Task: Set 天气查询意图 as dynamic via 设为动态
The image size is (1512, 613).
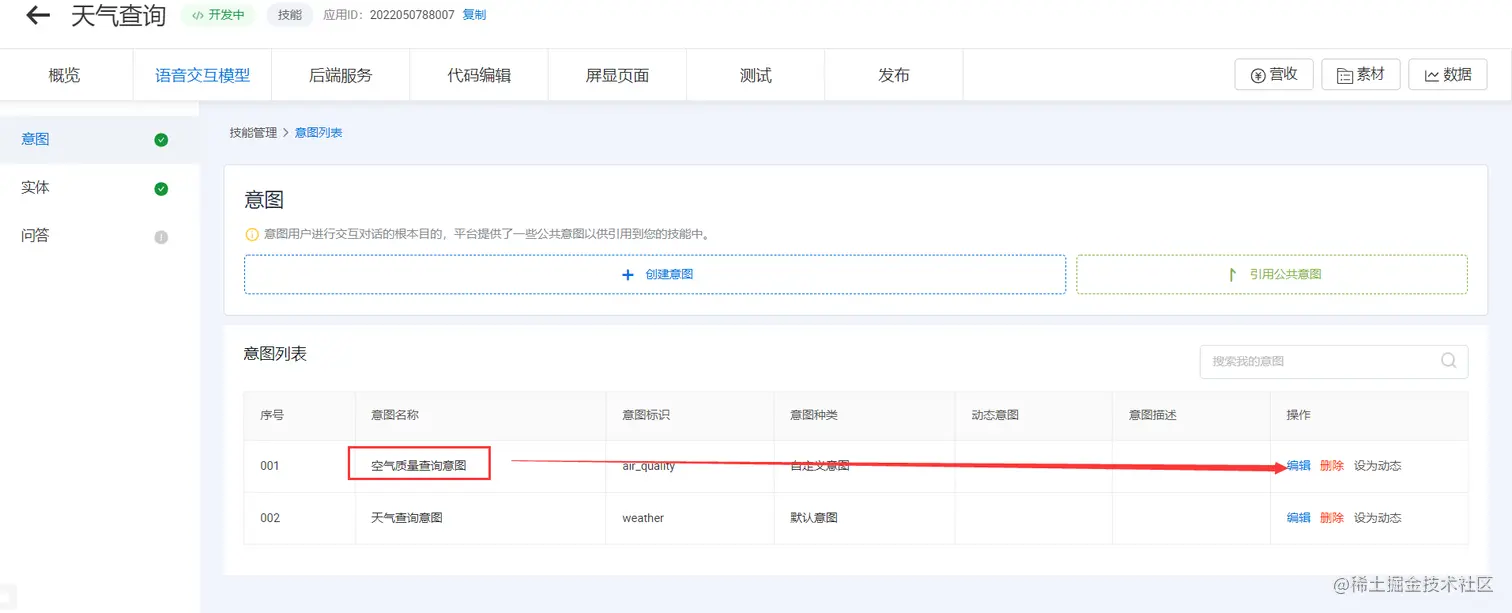Action: [1377, 518]
